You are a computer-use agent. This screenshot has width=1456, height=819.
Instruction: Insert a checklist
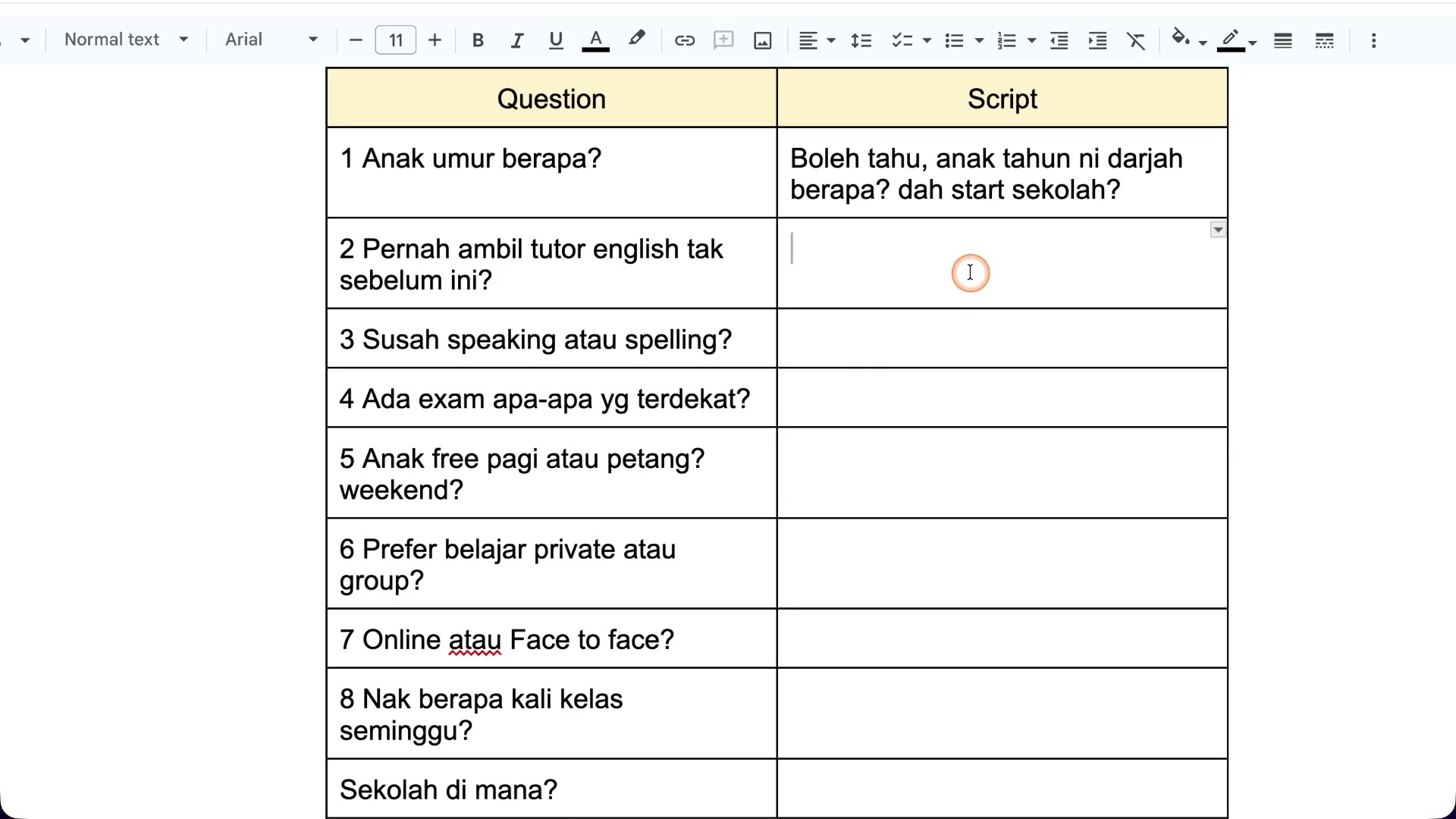pos(902,40)
